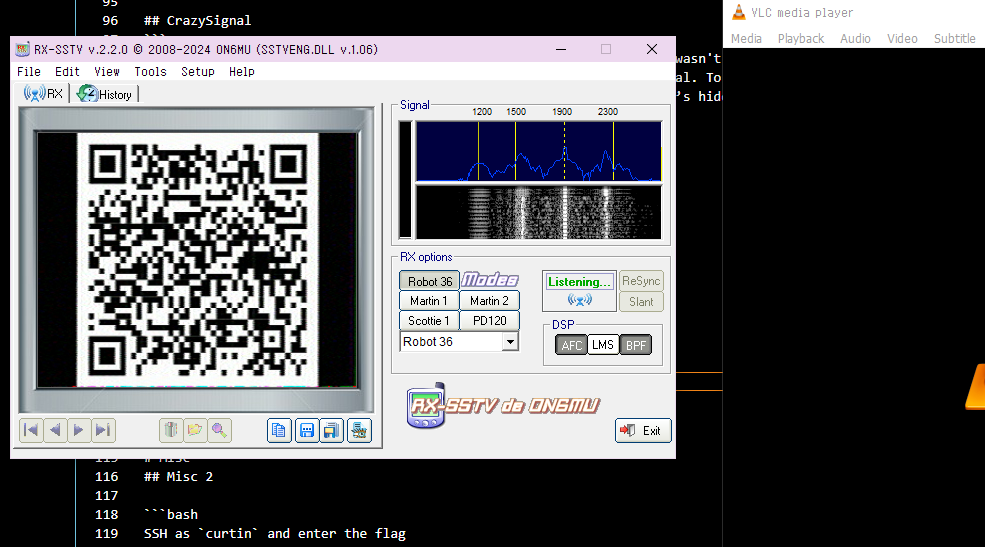Open the View menu

[107, 72]
